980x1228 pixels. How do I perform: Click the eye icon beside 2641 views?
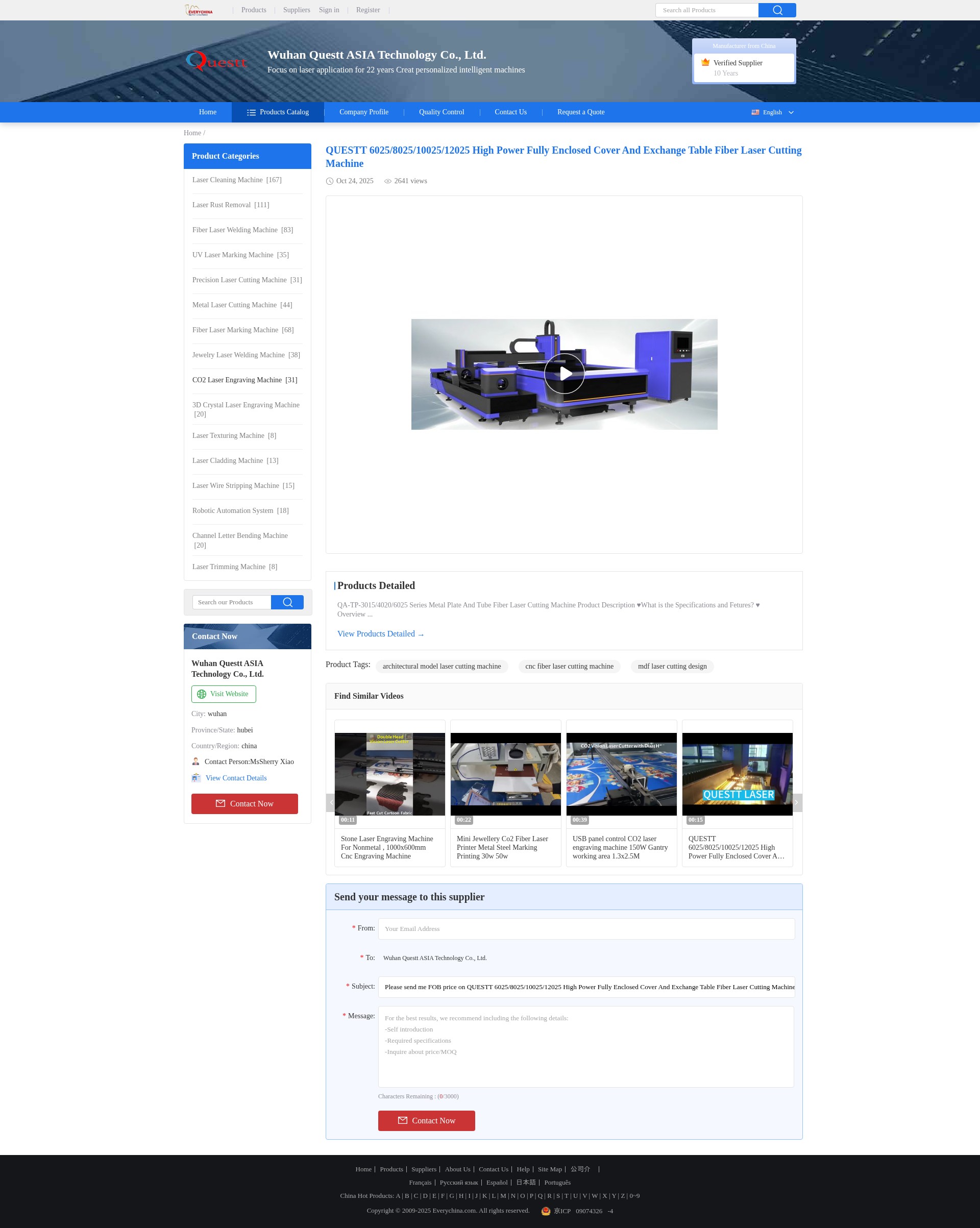coord(387,181)
